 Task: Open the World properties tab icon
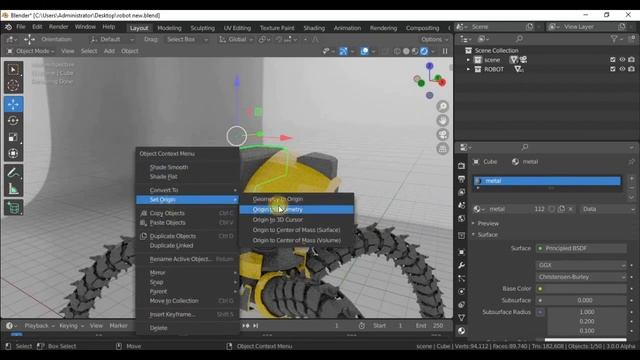[x=461, y=218]
